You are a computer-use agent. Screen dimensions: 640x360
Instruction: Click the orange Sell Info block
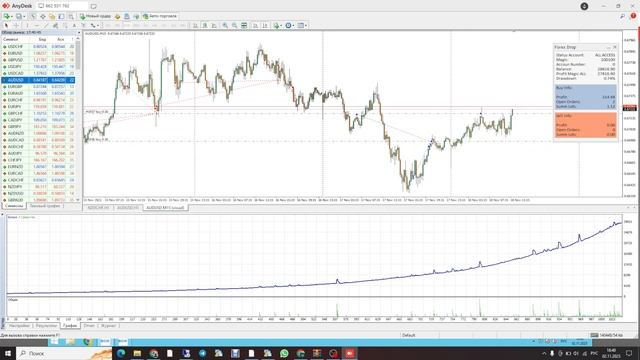coord(585,125)
